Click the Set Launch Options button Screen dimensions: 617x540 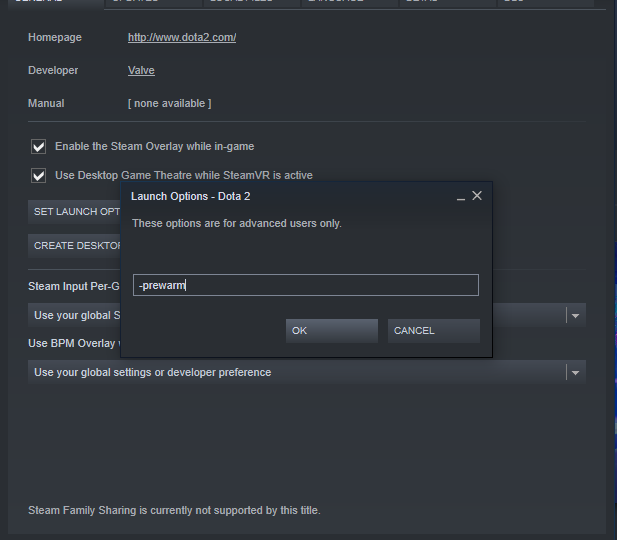[76, 212]
